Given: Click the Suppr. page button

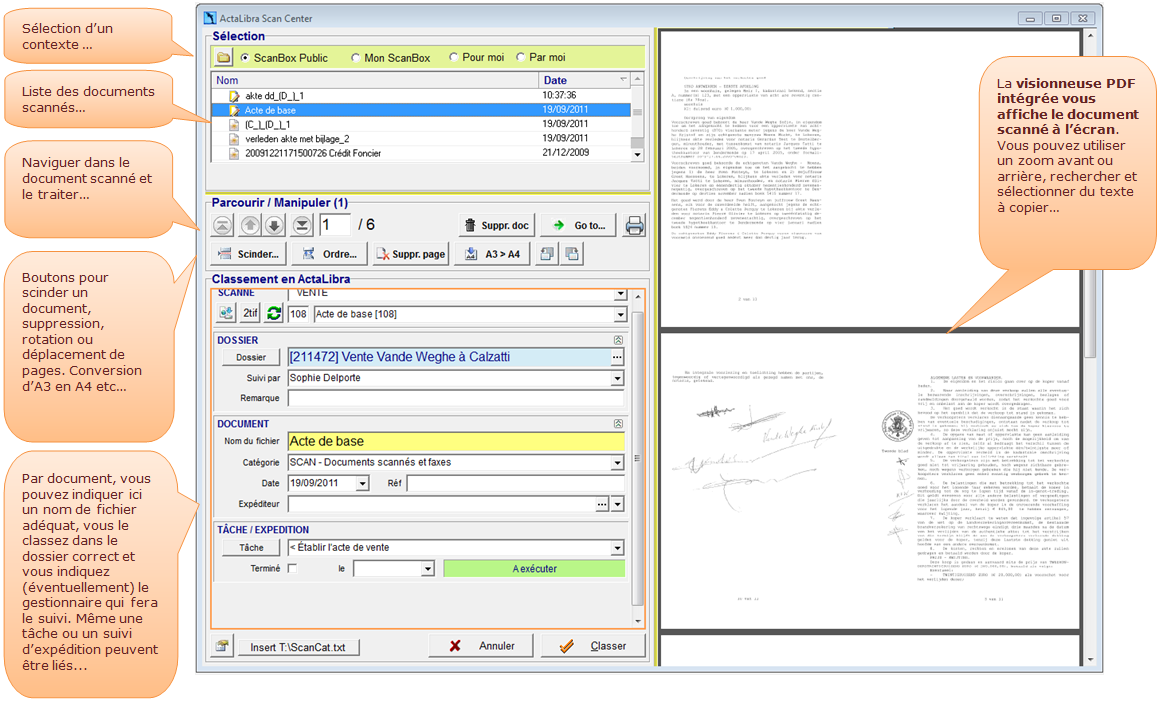Looking at the screenshot, I should pos(411,254).
